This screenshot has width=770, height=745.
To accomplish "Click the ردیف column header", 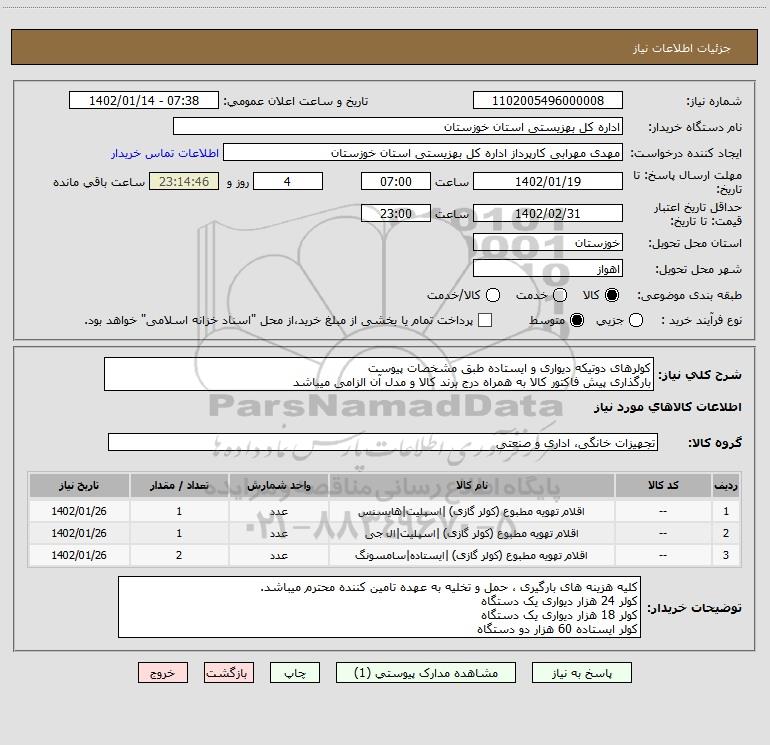I will [x=726, y=486].
